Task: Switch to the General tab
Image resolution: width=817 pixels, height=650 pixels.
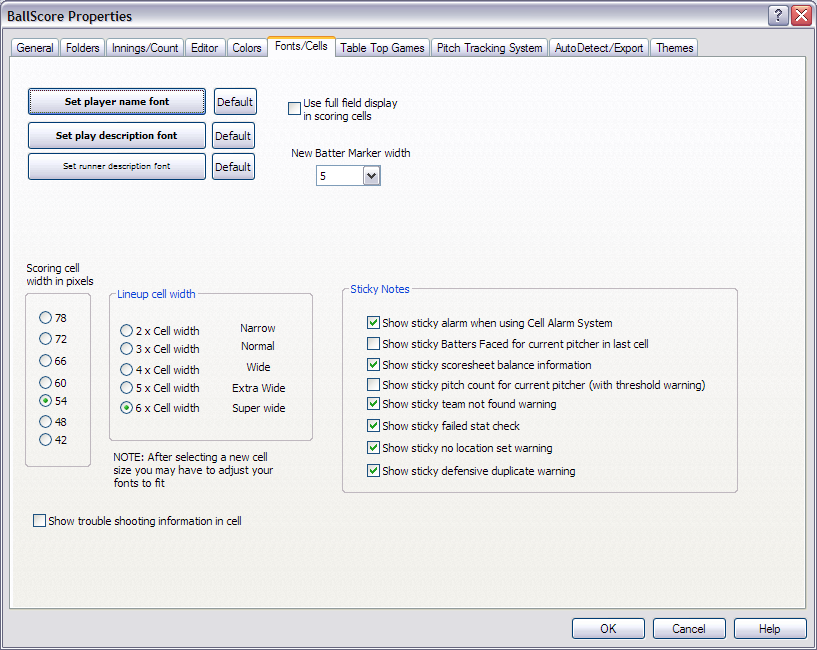Action: pos(35,48)
